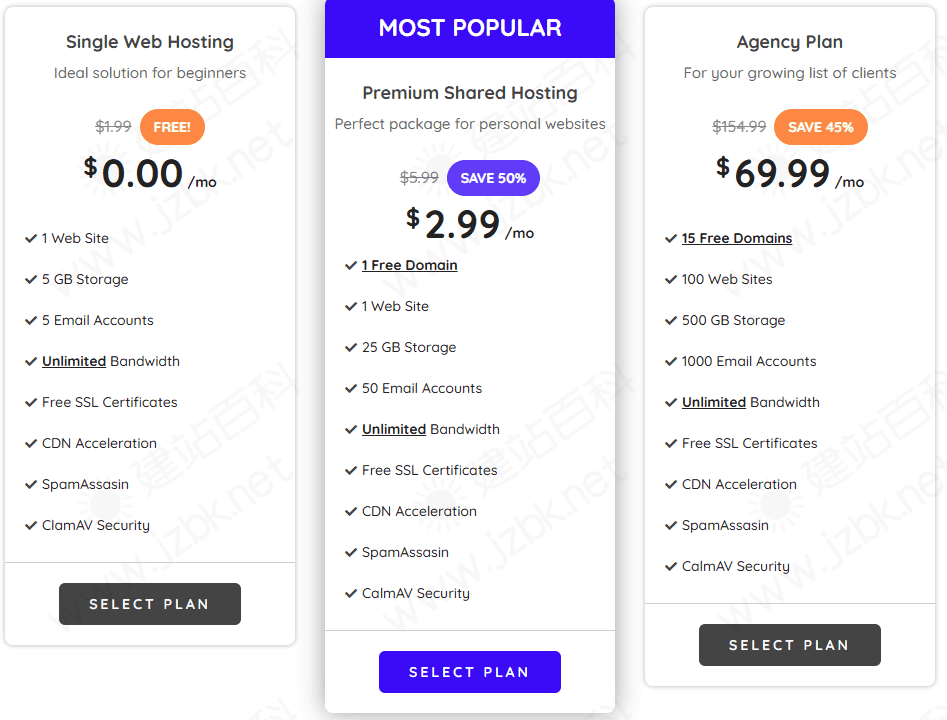
Task: Click the orange SAVE 45% badge
Action: (x=821, y=127)
